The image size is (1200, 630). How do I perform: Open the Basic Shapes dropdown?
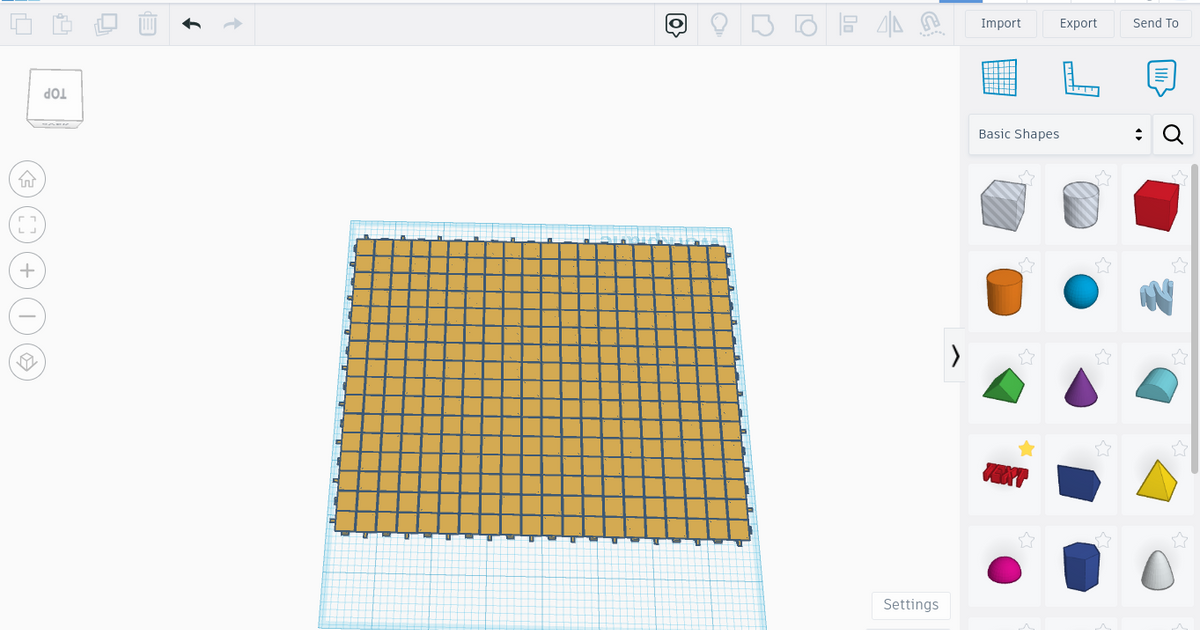click(1057, 133)
